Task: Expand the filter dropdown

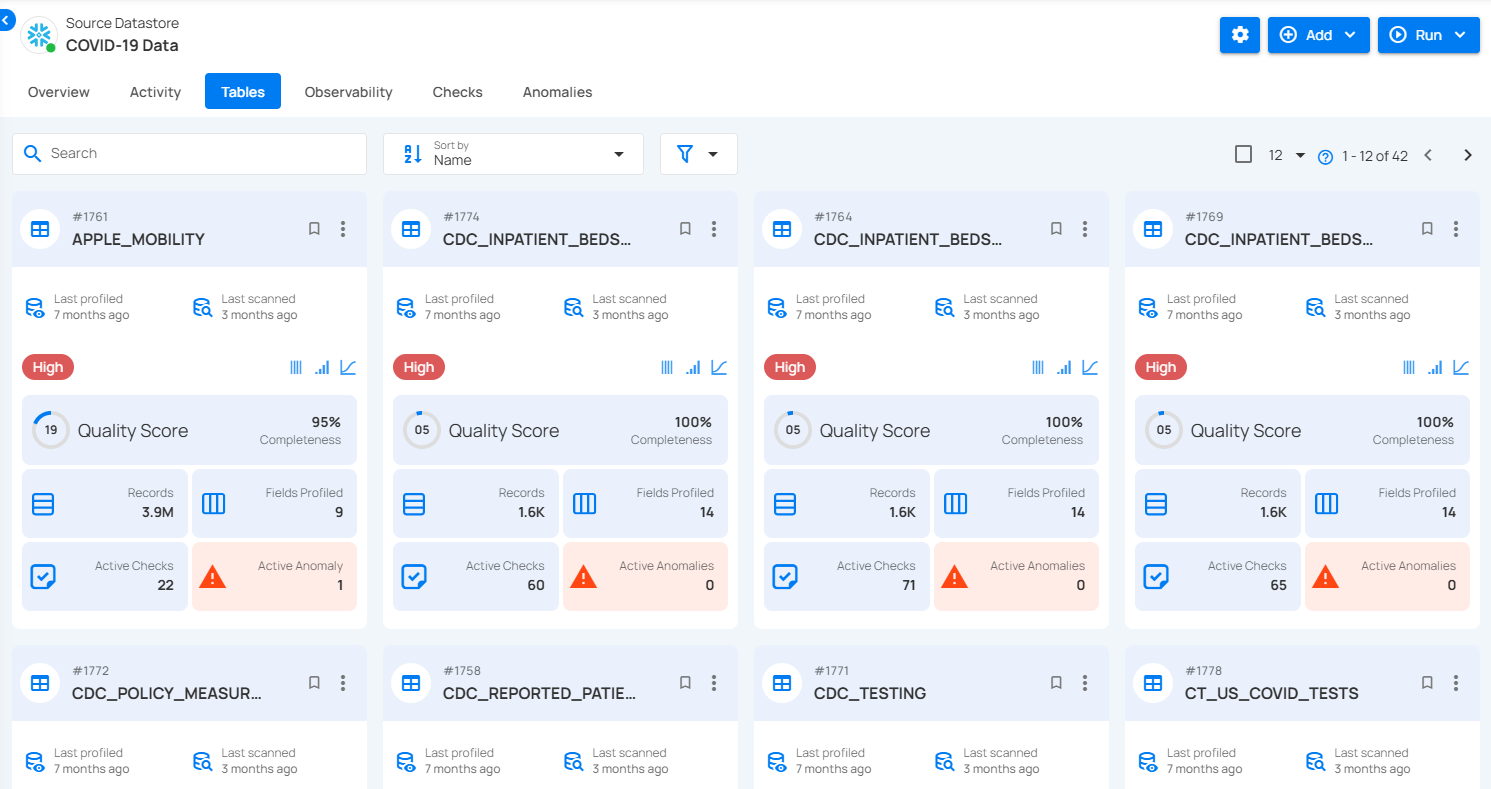Action: coord(698,154)
